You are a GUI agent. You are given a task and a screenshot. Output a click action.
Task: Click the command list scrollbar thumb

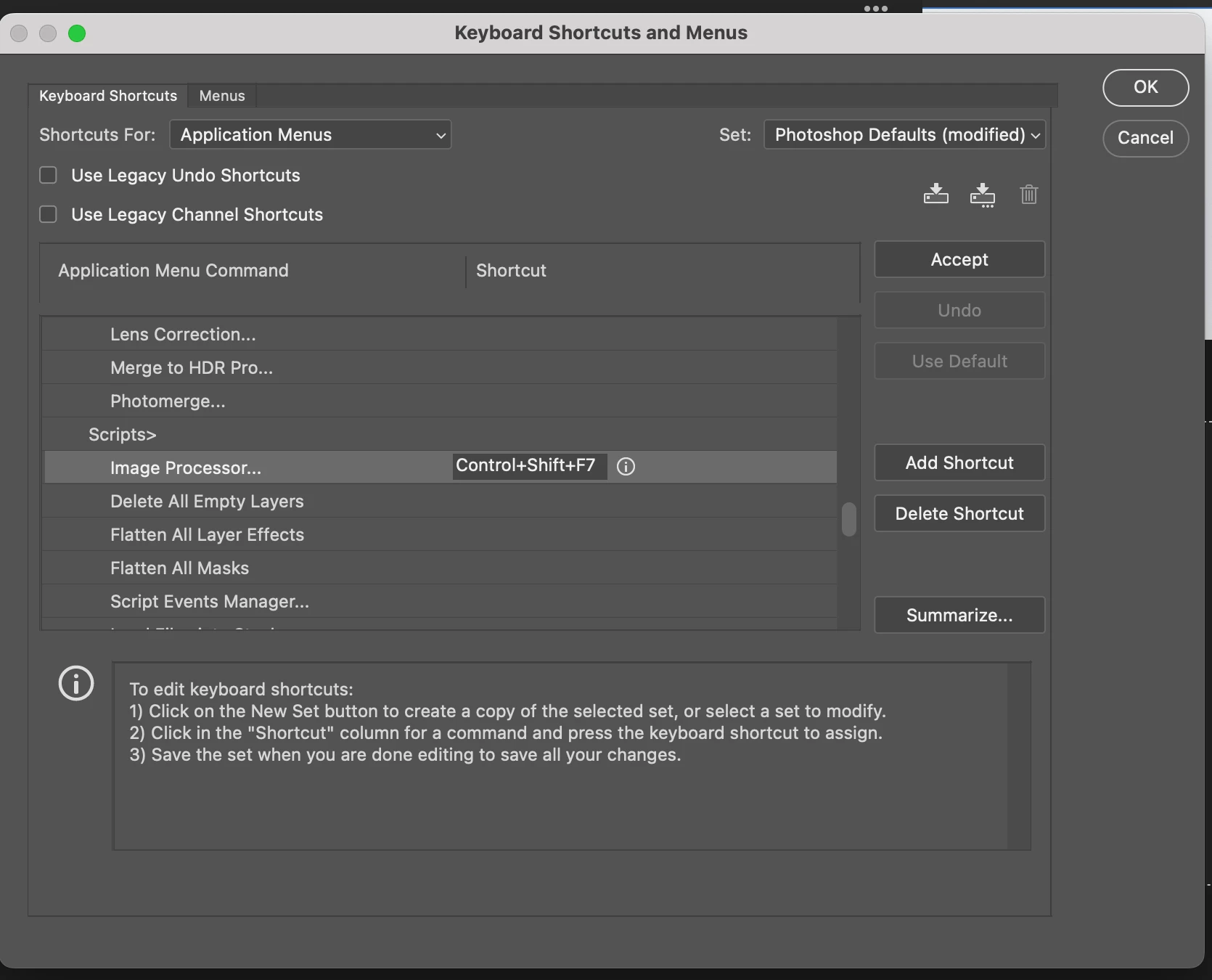click(x=848, y=519)
